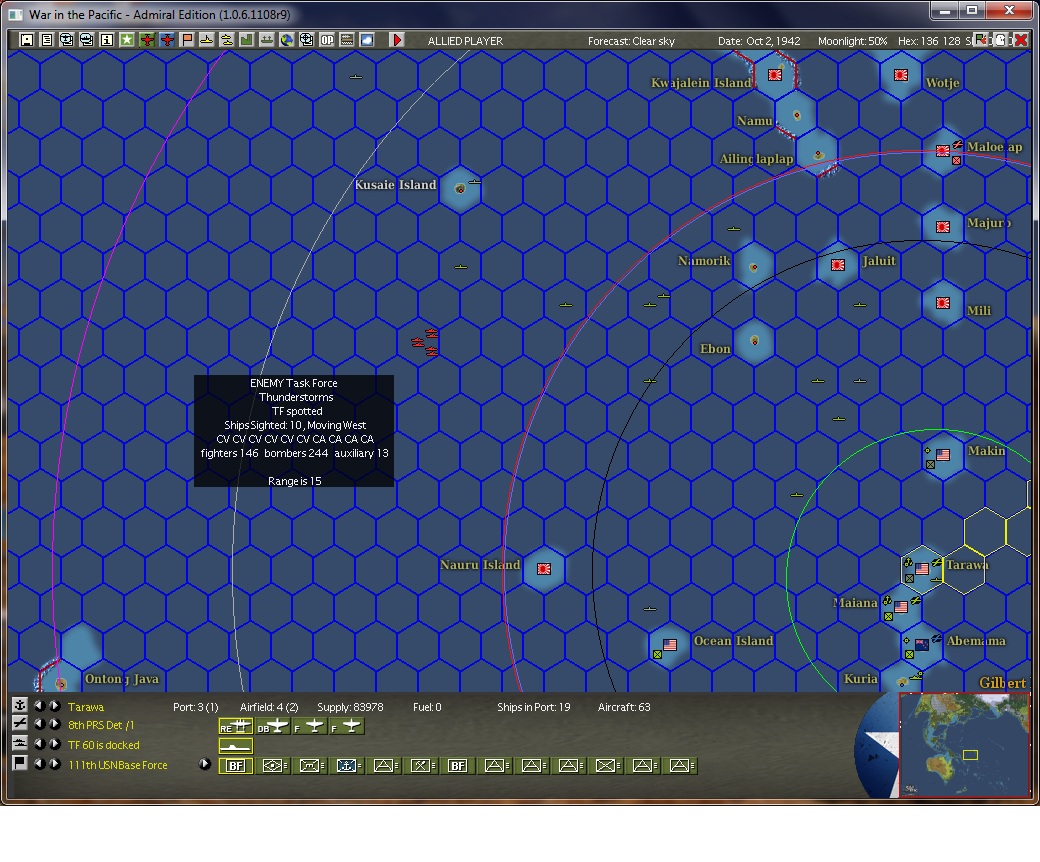Select the DB dive bomber unit icon
Screen dimensions: 1040x862
pyautogui.click(x=273, y=727)
